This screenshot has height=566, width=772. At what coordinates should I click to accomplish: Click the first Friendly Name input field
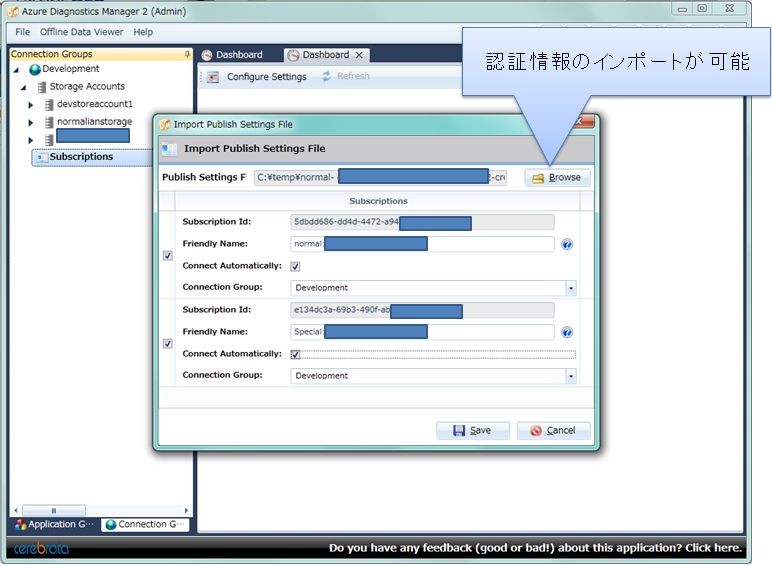click(422, 244)
